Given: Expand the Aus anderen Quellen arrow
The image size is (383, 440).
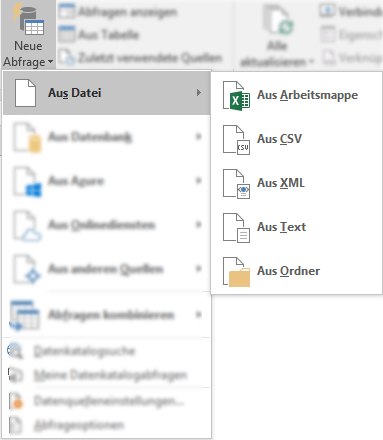Looking at the screenshot, I should point(199,268).
